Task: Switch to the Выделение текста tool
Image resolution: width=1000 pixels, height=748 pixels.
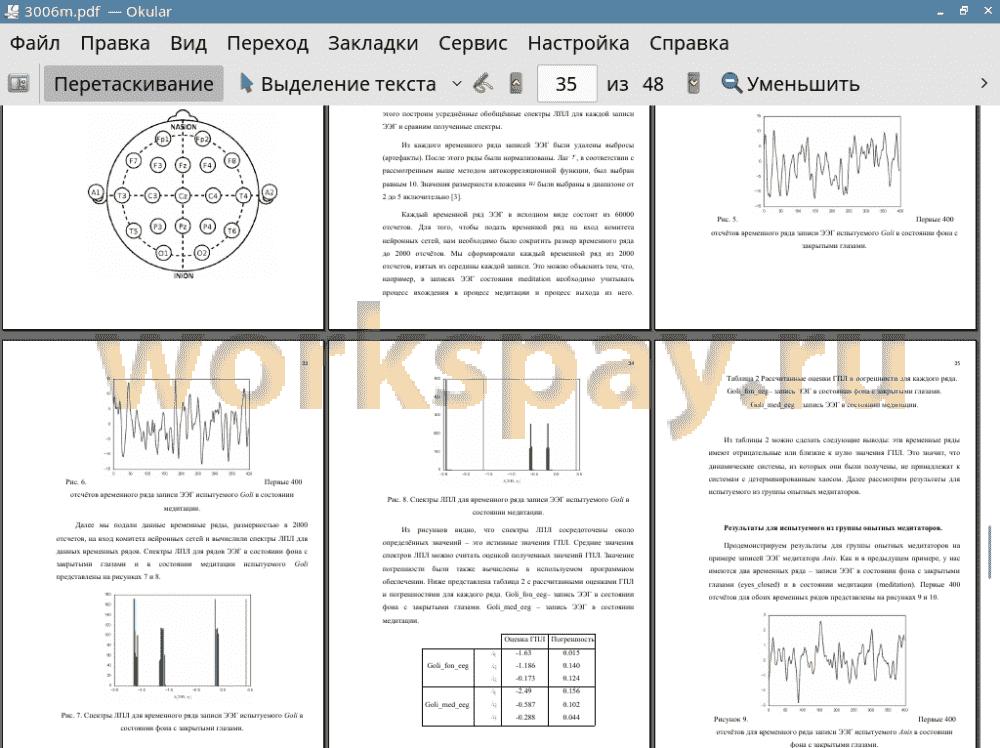Action: tap(338, 84)
